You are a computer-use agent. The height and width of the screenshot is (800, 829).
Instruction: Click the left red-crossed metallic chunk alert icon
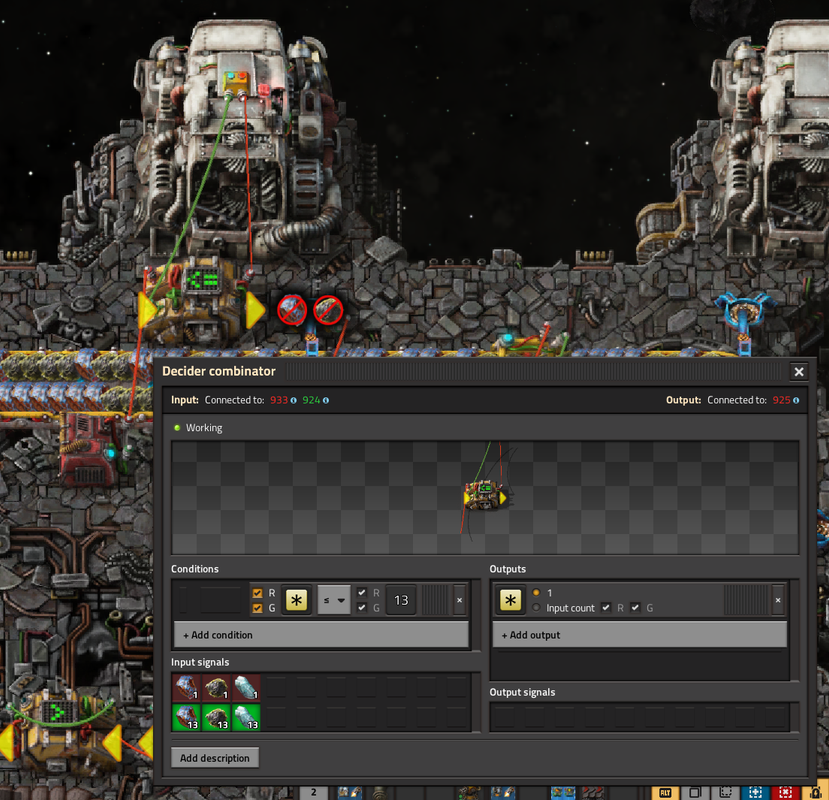292,310
